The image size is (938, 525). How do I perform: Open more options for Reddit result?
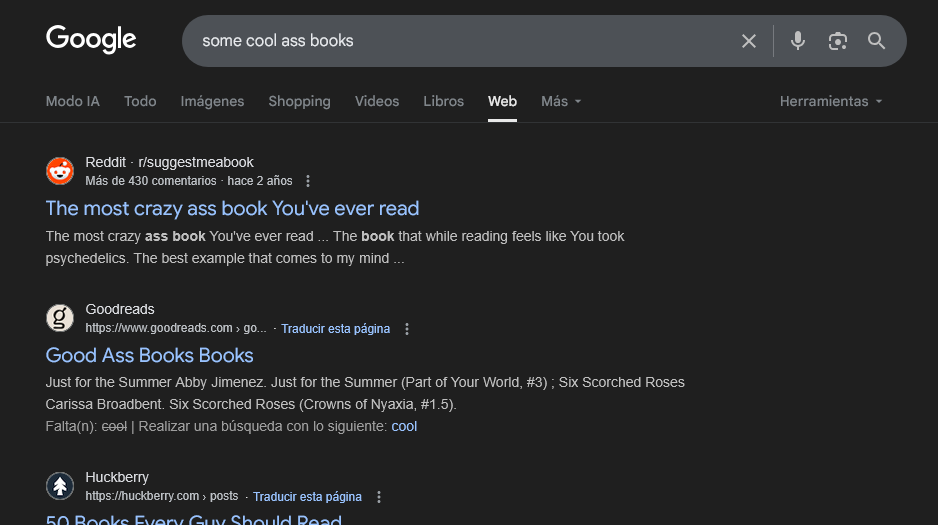(308, 181)
